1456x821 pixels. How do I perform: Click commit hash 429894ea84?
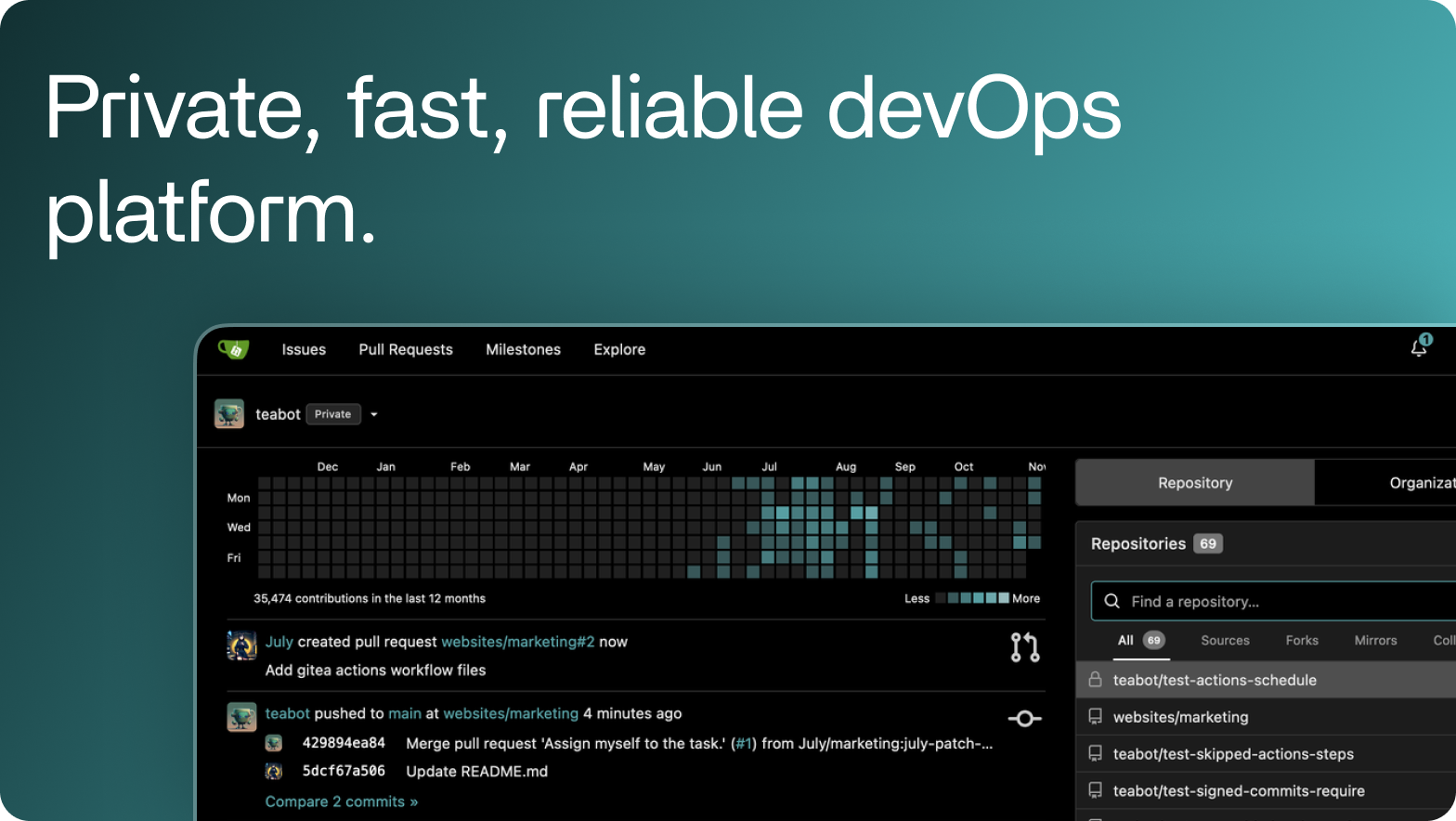344,743
